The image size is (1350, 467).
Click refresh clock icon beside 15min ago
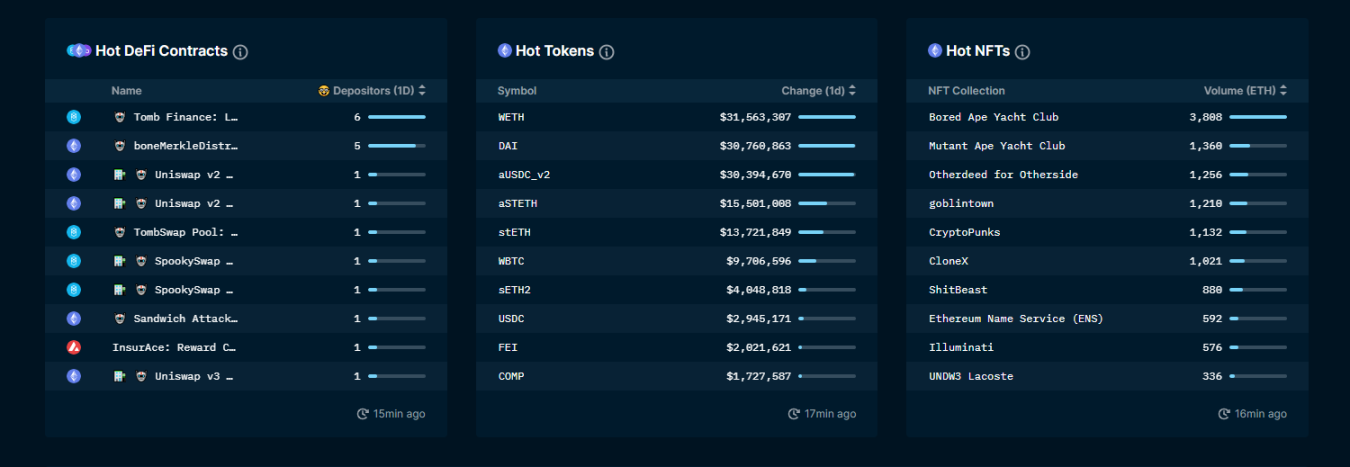point(363,414)
